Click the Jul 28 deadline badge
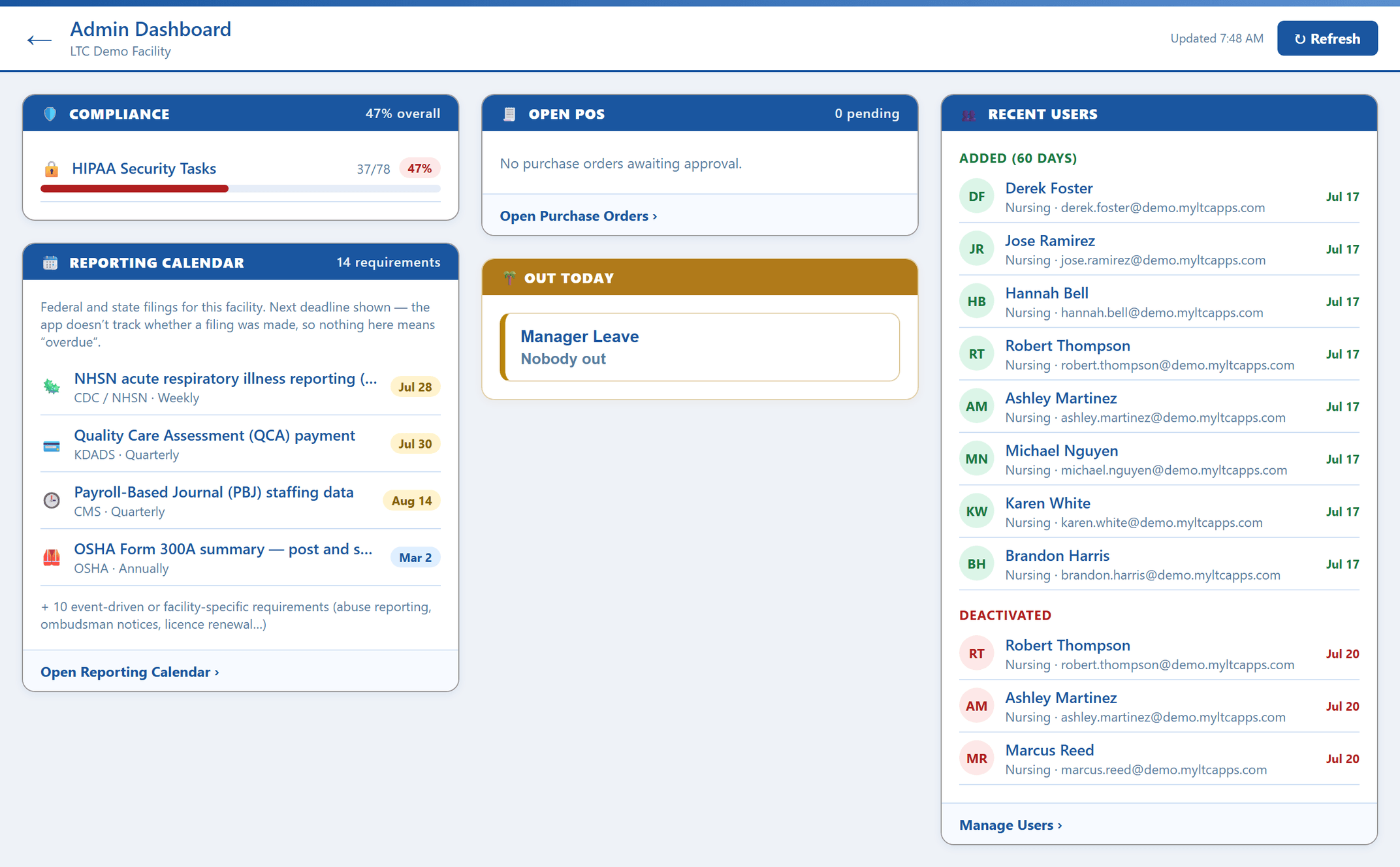 (x=415, y=387)
